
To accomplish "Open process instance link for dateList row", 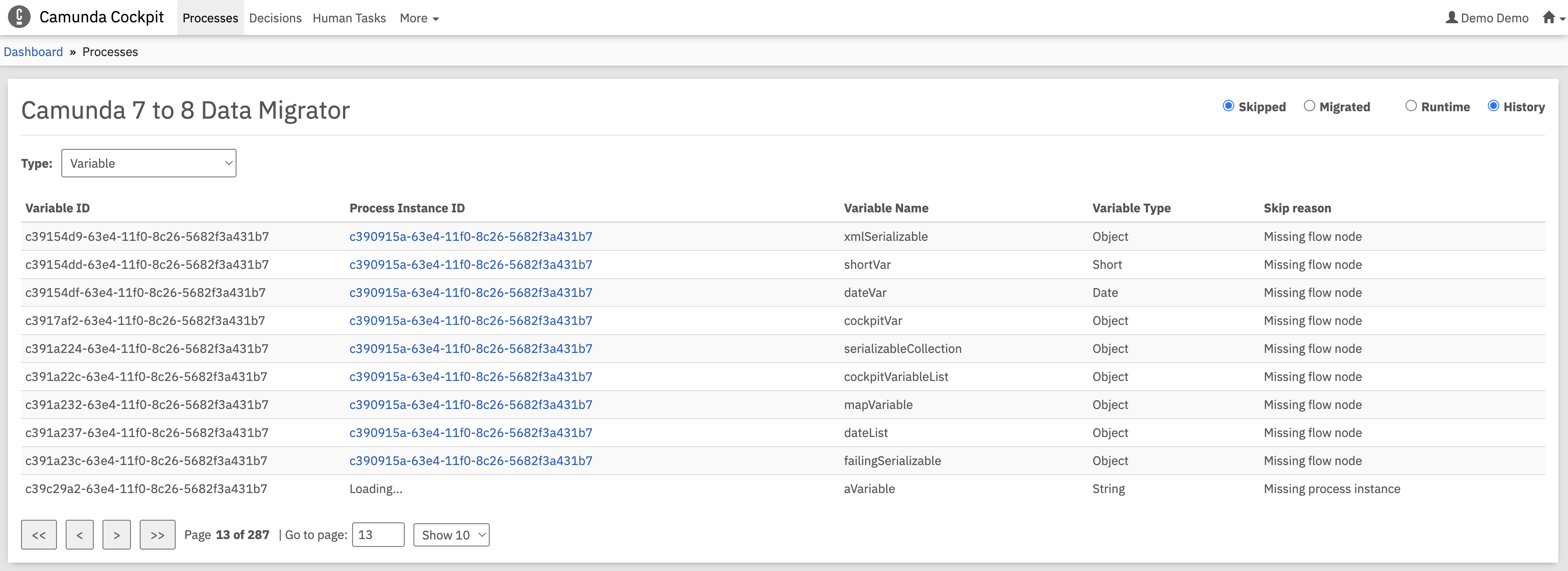I will click(x=470, y=432).
